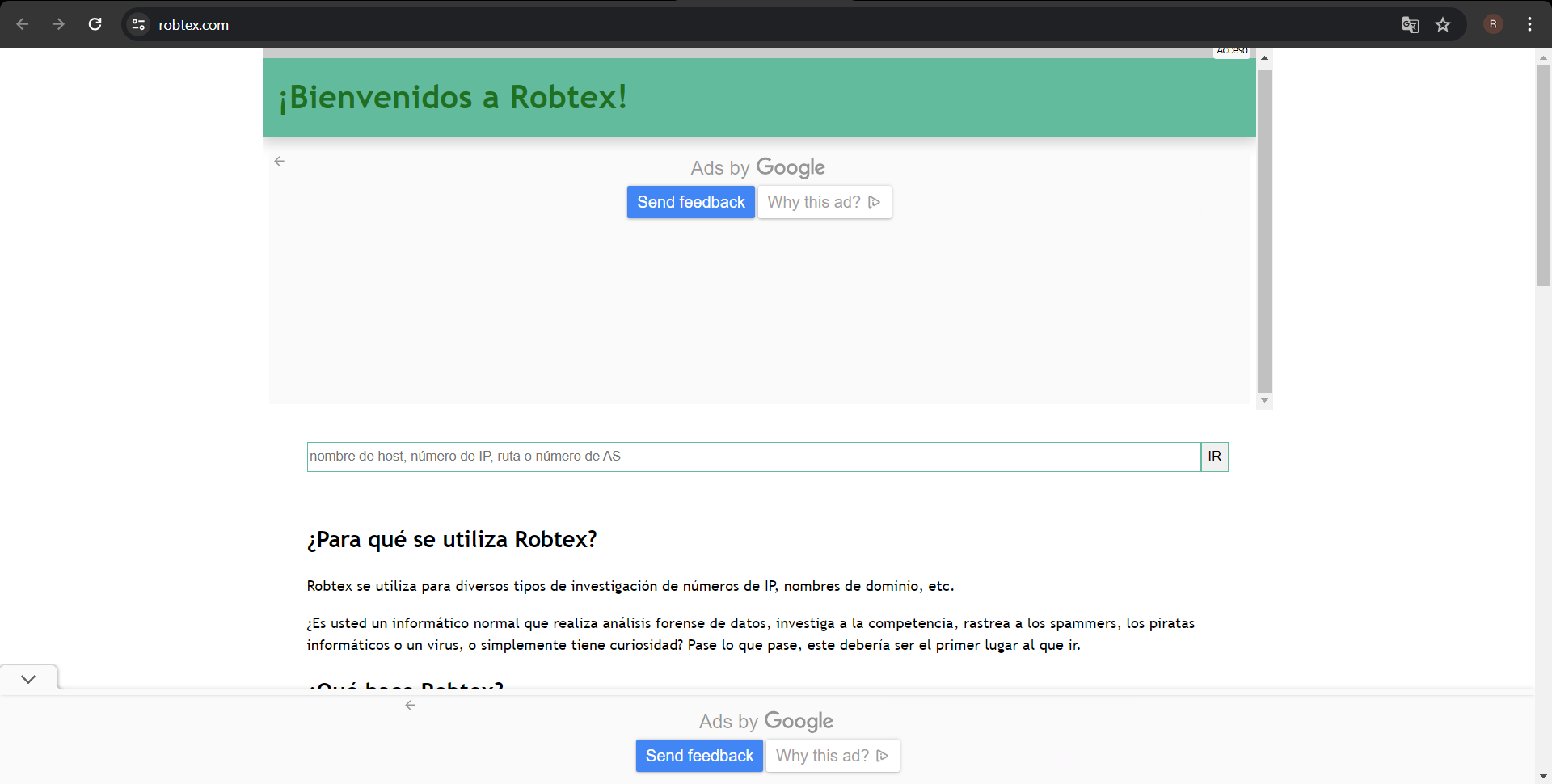Click the browser forward arrow
1552x784 pixels.
pyautogui.click(x=58, y=24)
